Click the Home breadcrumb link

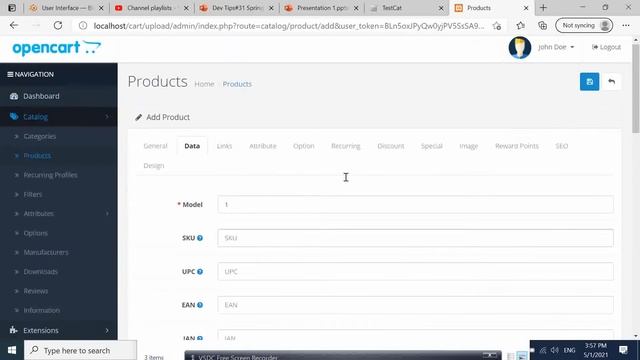[x=204, y=84]
